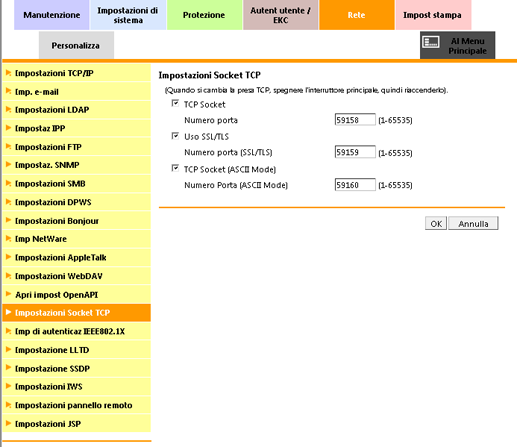
Task: Click arrow icon beside Impostazioni LDAP
Action: coord(9,109)
